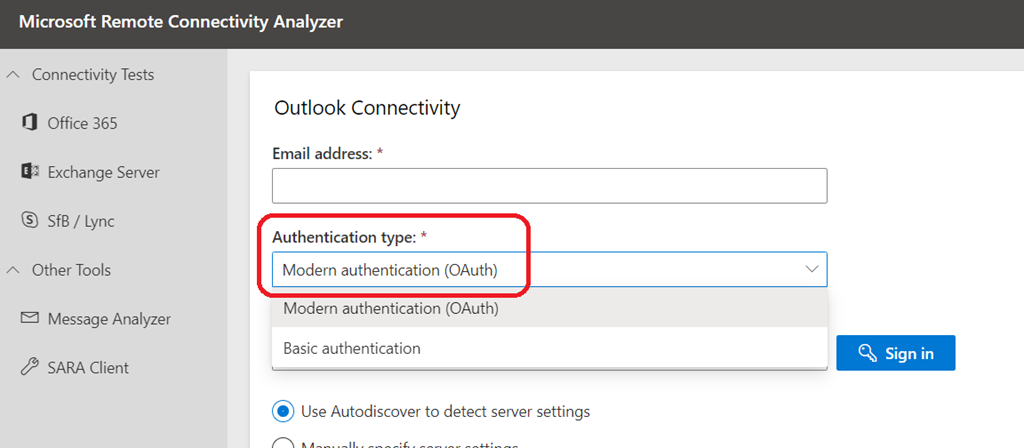The height and width of the screenshot is (448, 1024).
Task: Click the key icon on Sign in
Action: [866, 354]
